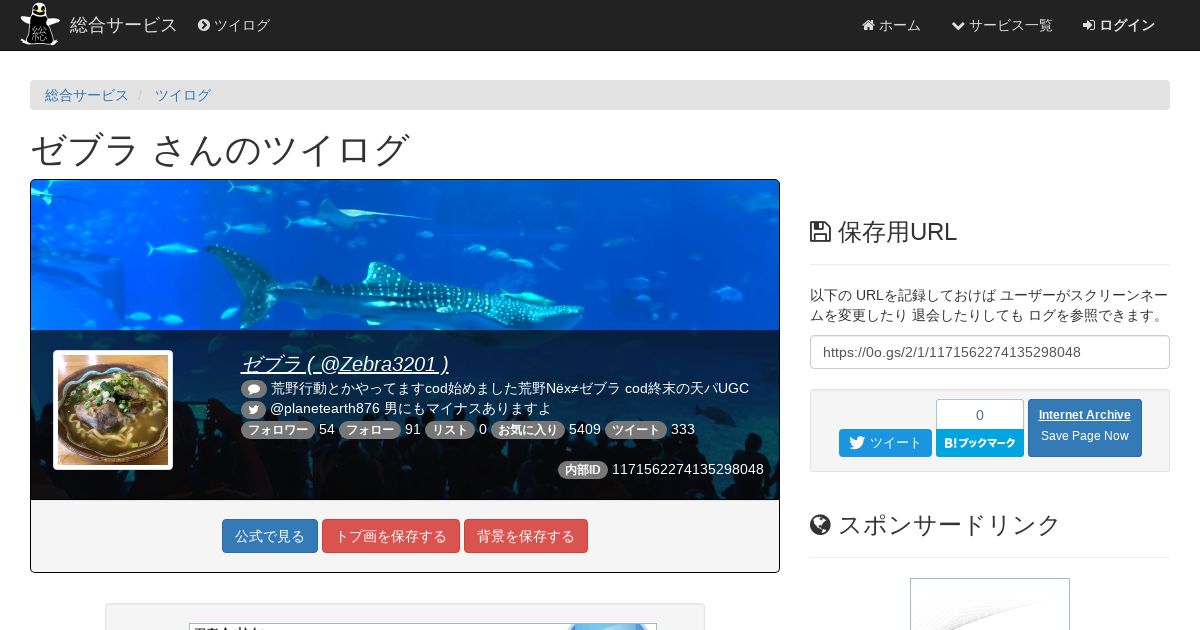Click 公式で見る button
This screenshot has width=1200, height=630.
[x=270, y=536]
